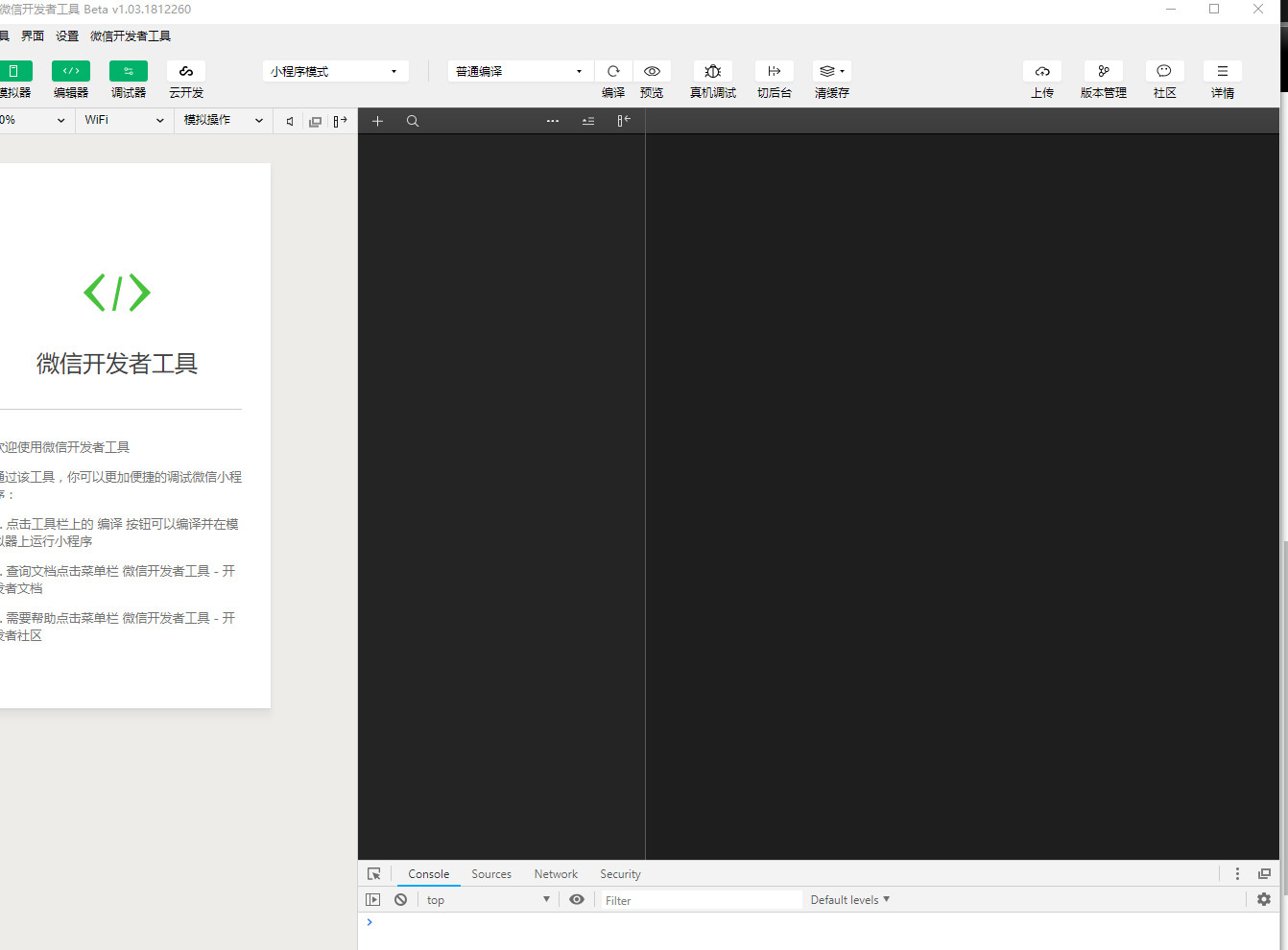Click the element inspect selector icon

click(x=374, y=874)
